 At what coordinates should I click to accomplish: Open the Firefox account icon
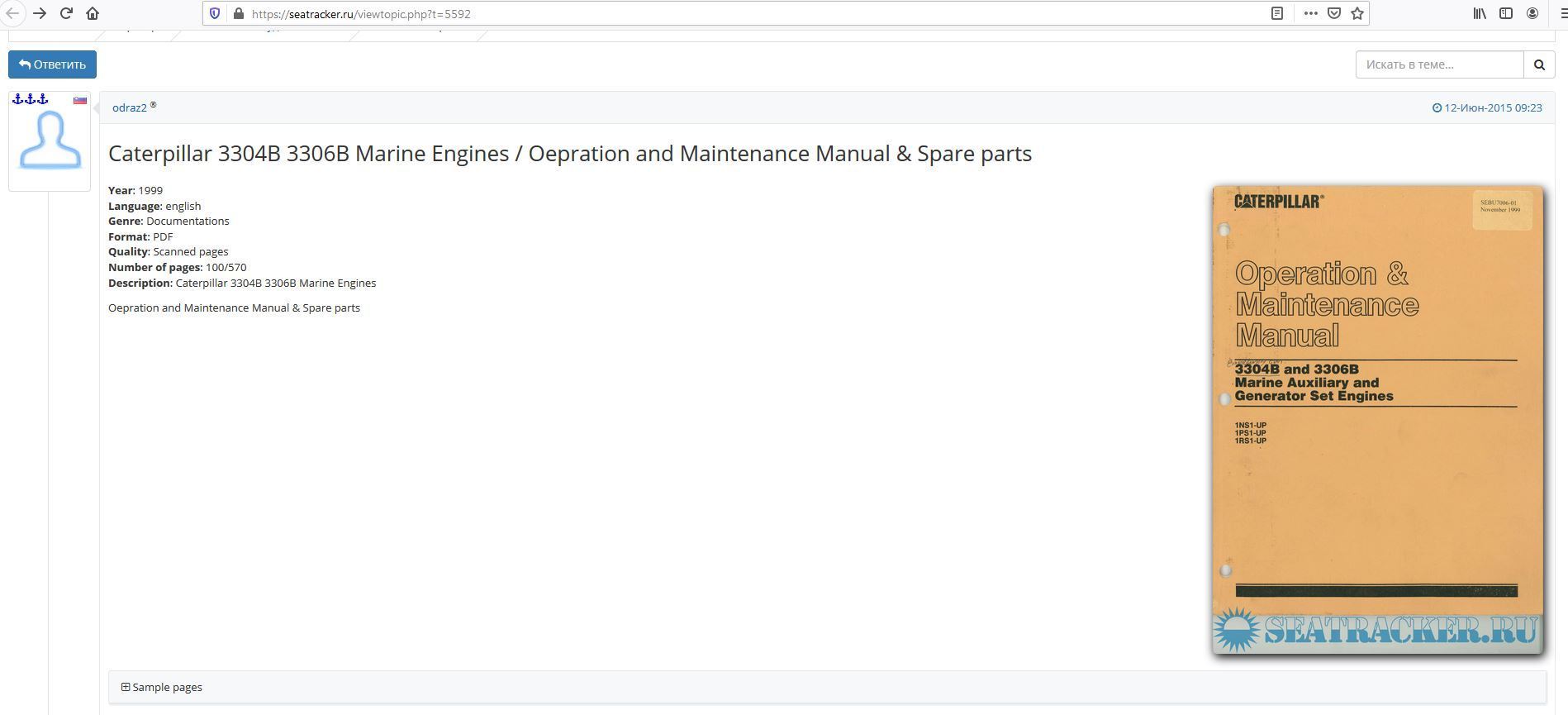pyautogui.click(x=1532, y=13)
